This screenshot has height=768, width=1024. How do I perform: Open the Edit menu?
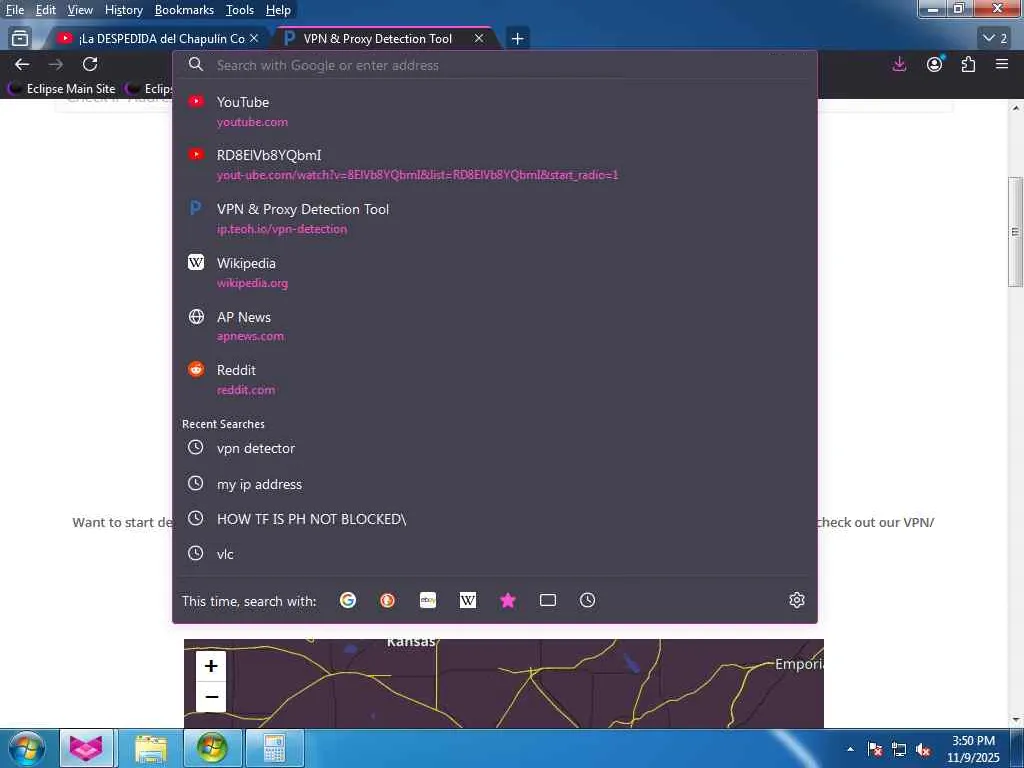pos(45,10)
